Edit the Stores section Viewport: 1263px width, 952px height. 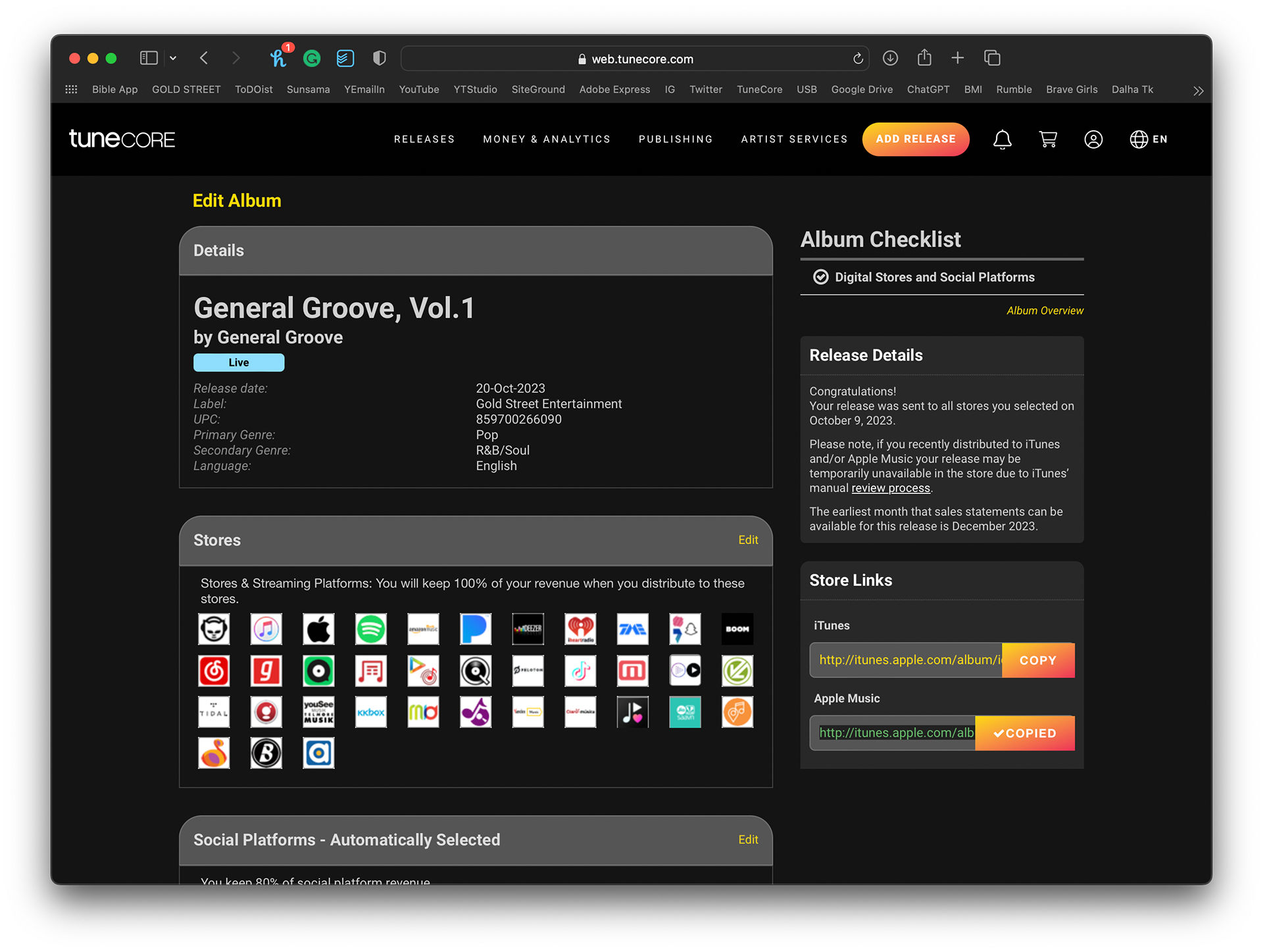pyautogui.click(x=748, y=540)
